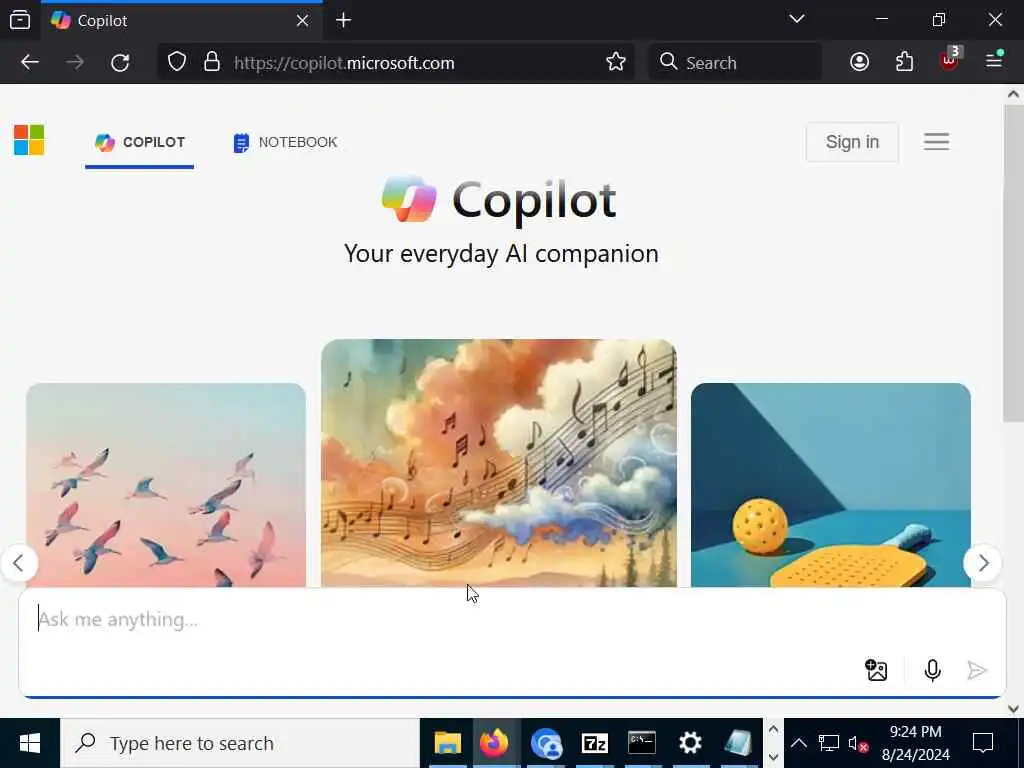Click the muted volume tray icon
The height and width of the screenshot is (768, 1024).
coord(857,743)
